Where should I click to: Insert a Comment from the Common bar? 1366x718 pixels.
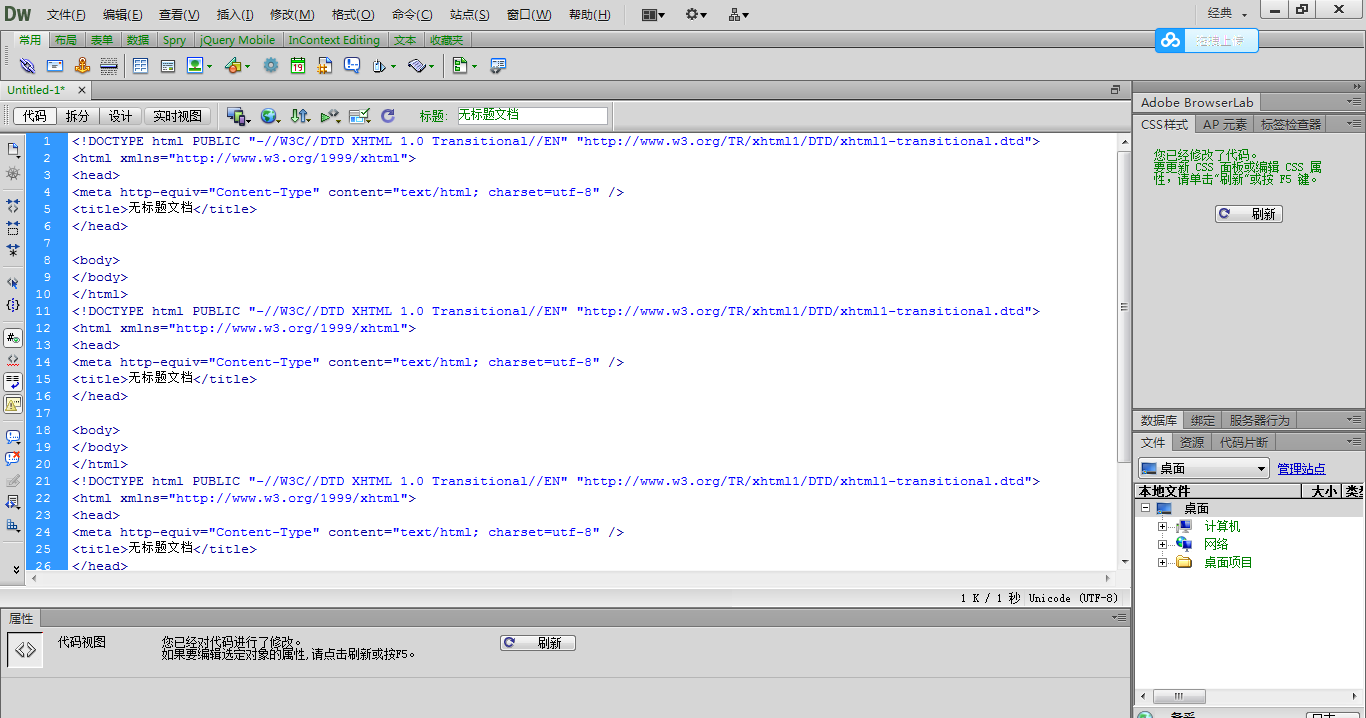point(352,65)
